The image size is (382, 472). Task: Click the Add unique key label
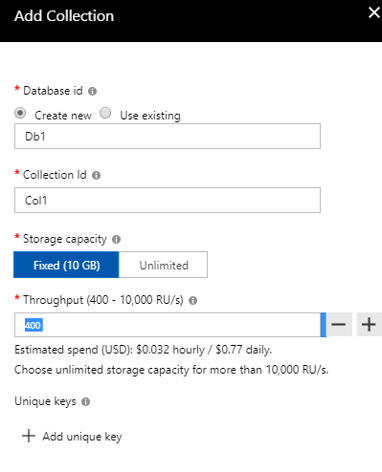pos(82,436)
